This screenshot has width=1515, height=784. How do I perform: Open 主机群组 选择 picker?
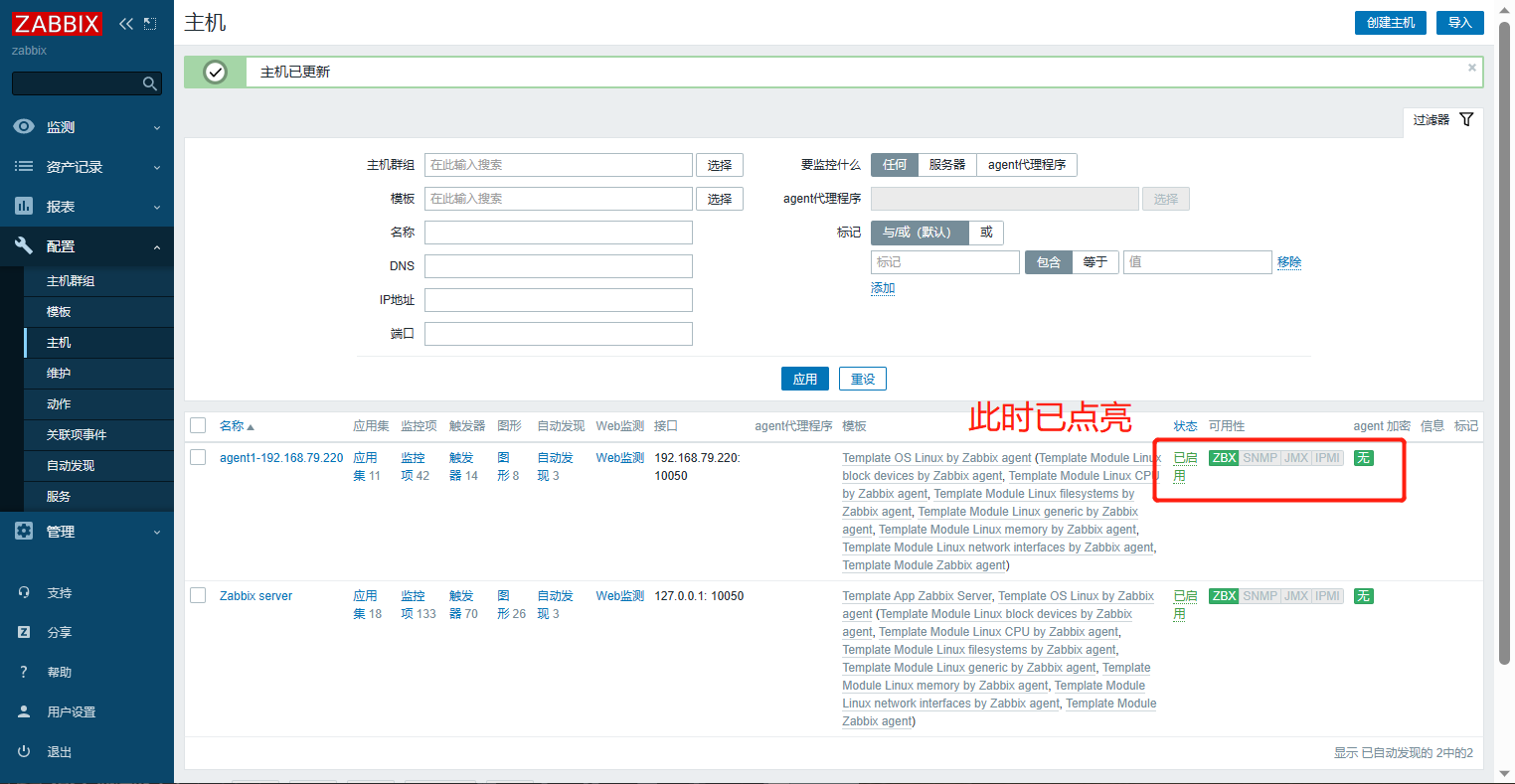pos(720,165)
